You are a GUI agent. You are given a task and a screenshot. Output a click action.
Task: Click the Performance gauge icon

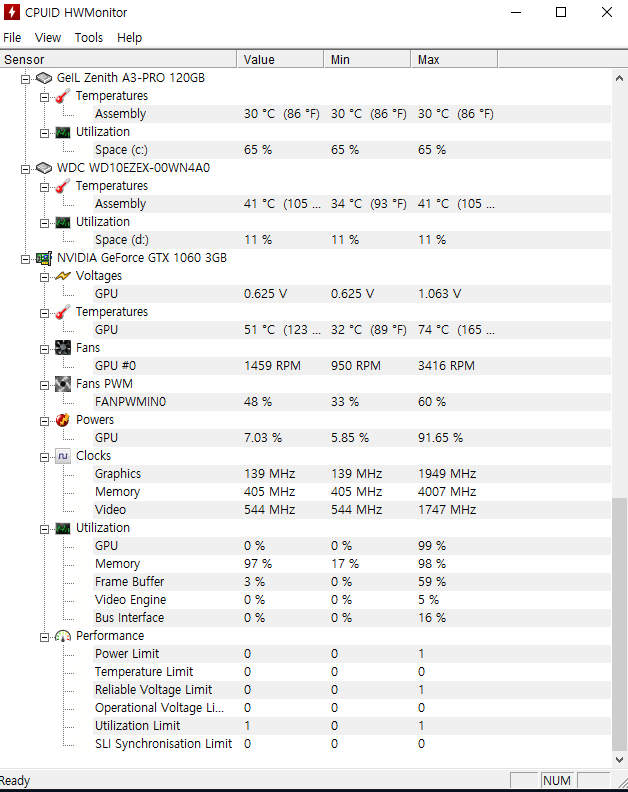coord(63,636)
